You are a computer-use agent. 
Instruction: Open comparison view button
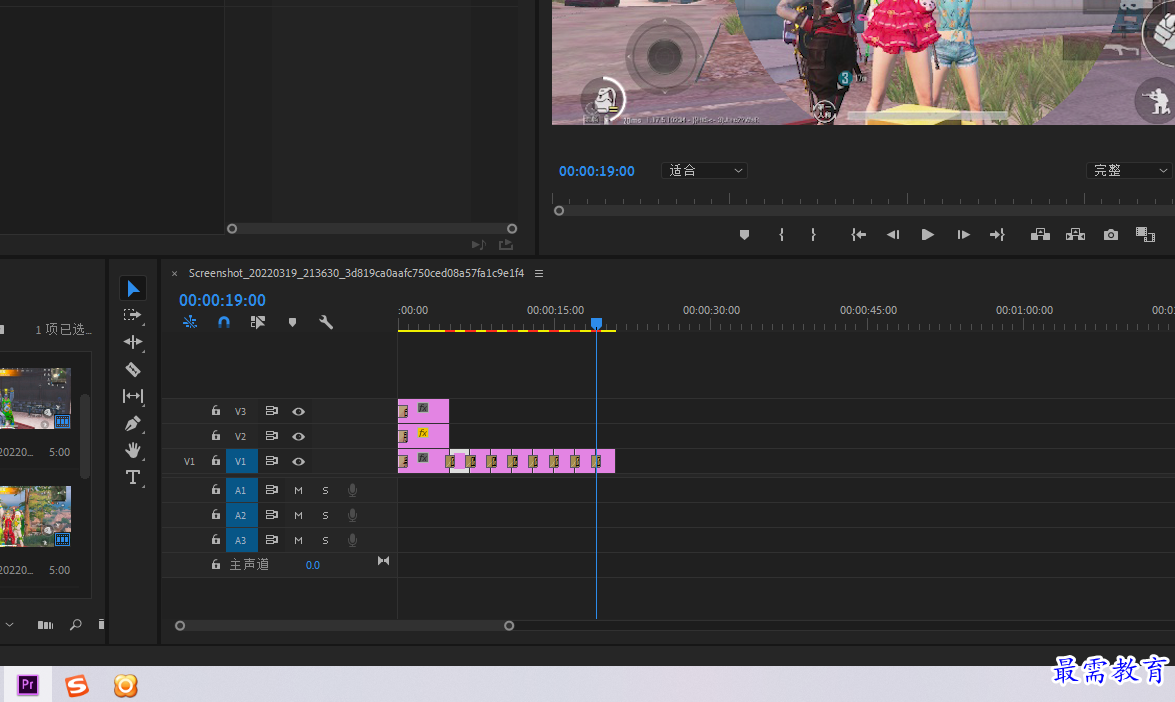[1145, 235]
